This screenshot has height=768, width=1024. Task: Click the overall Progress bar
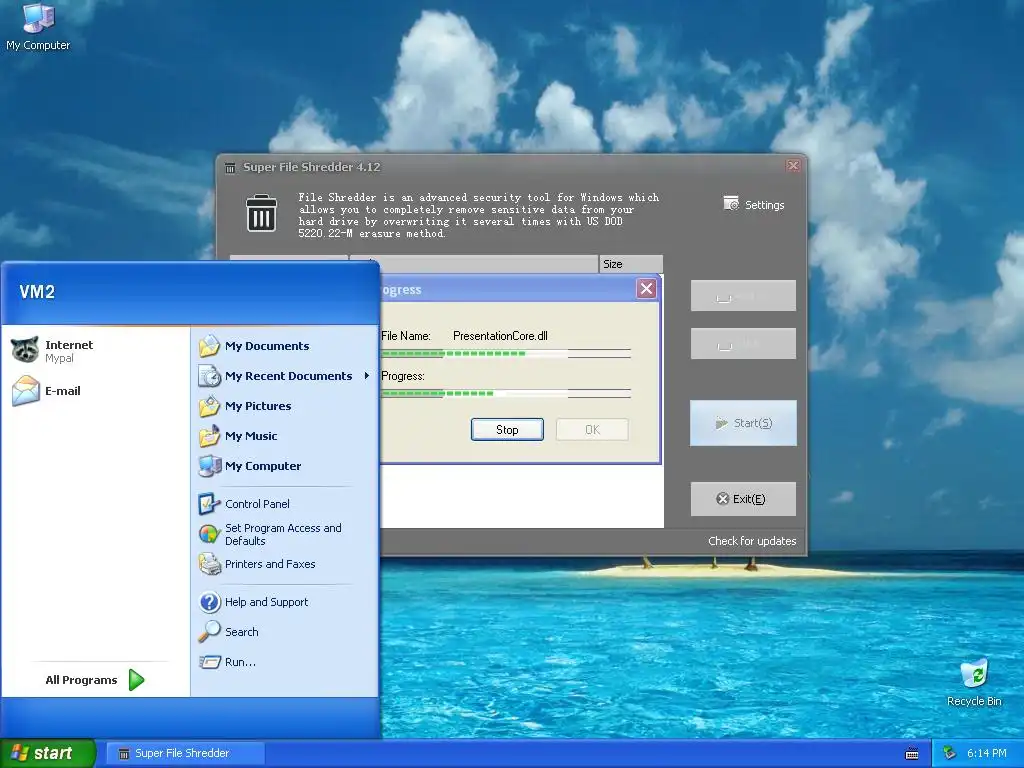point(505,393)
